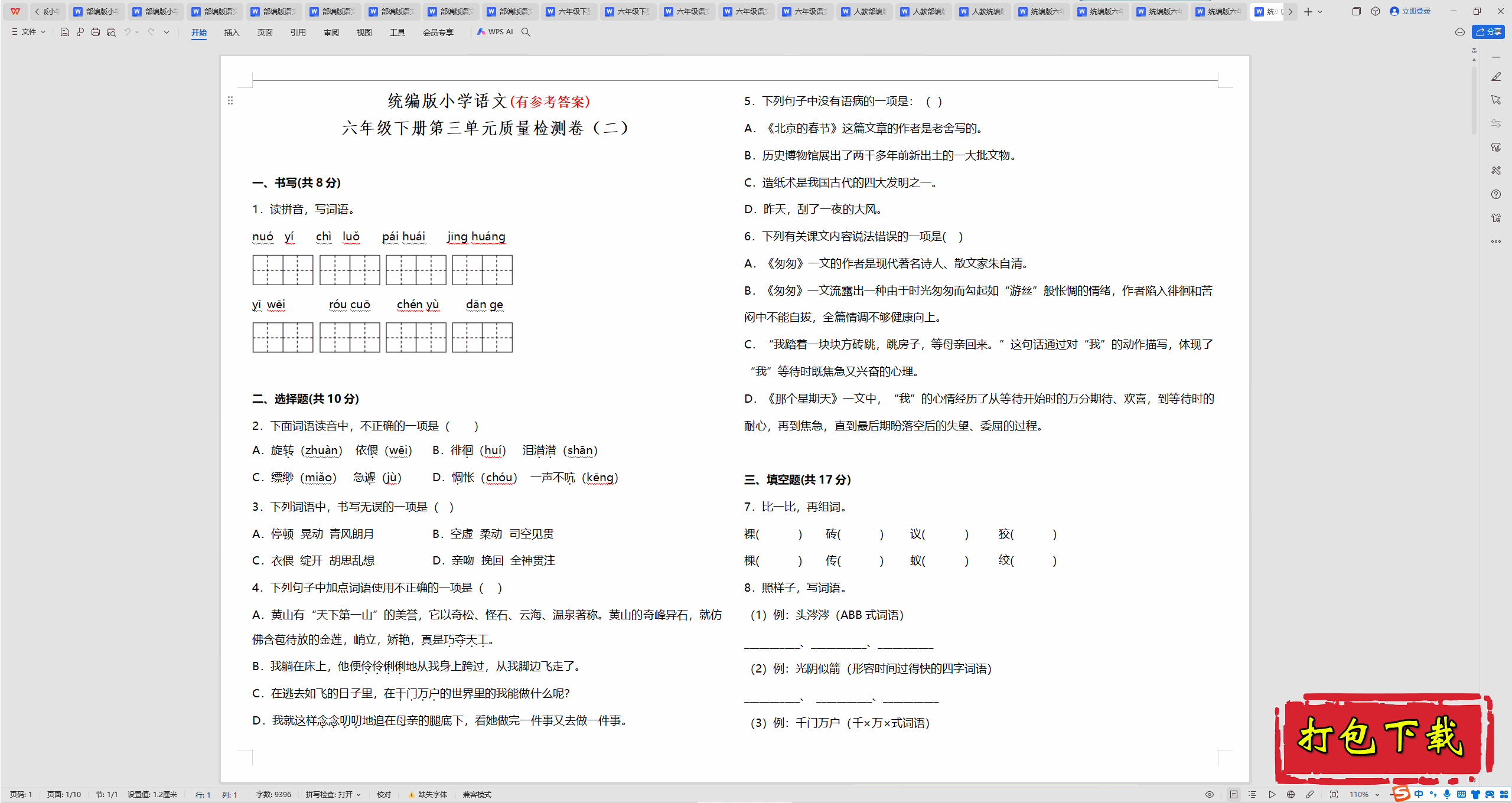Open the 页面 ribbon tab
Image resolution: width=1512 pixels, height=803 pixels.
[265, 32]
